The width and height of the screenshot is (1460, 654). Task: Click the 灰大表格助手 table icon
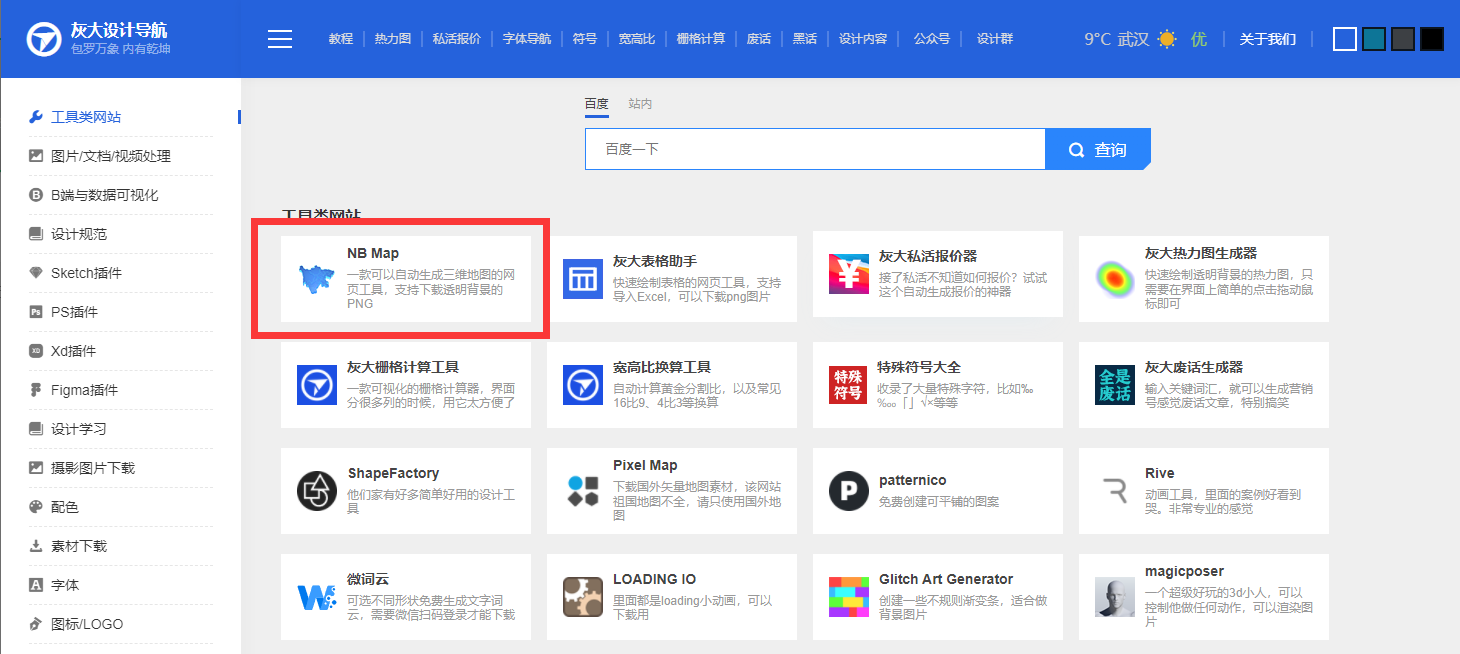click(583, 279)
